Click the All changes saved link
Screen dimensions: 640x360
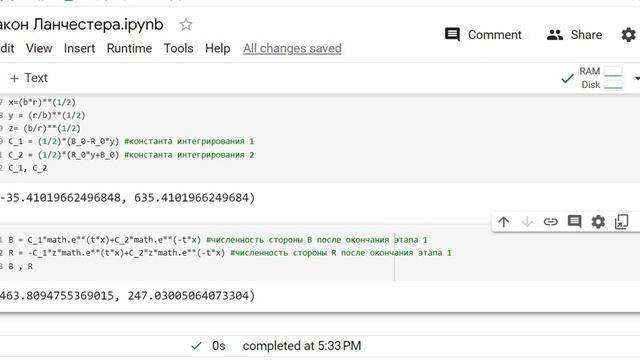292,49
